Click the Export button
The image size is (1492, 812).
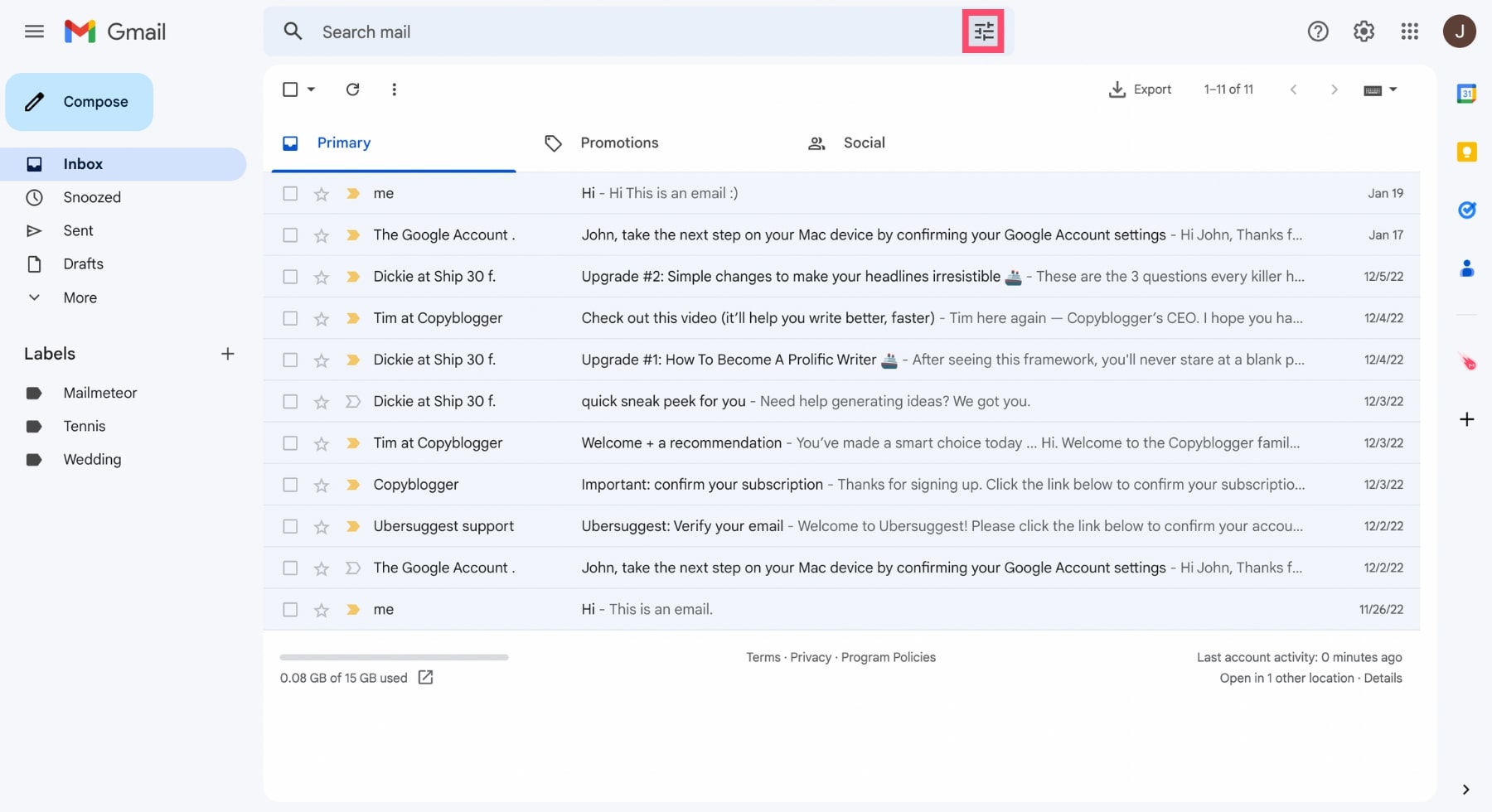click(x=1140, y=89)
